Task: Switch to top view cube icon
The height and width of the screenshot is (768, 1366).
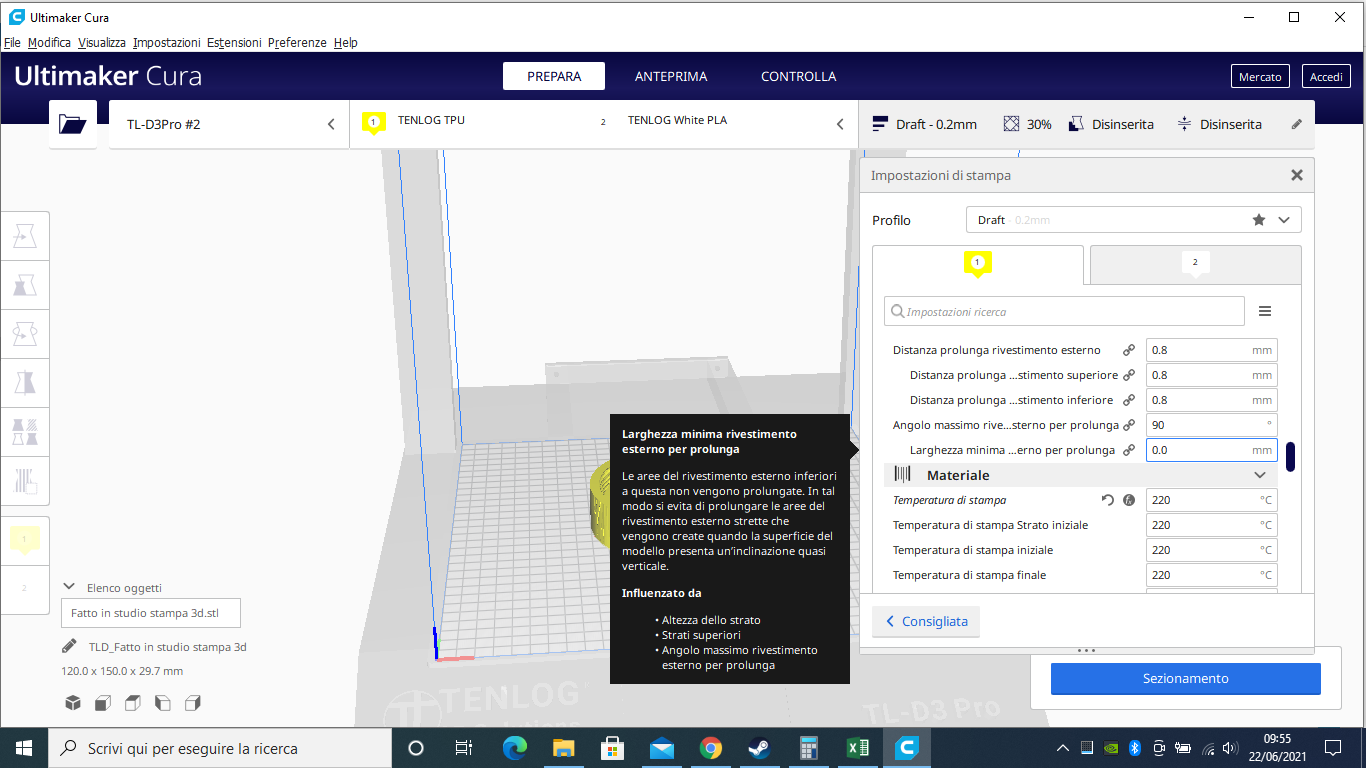Action: click(132, 703)
